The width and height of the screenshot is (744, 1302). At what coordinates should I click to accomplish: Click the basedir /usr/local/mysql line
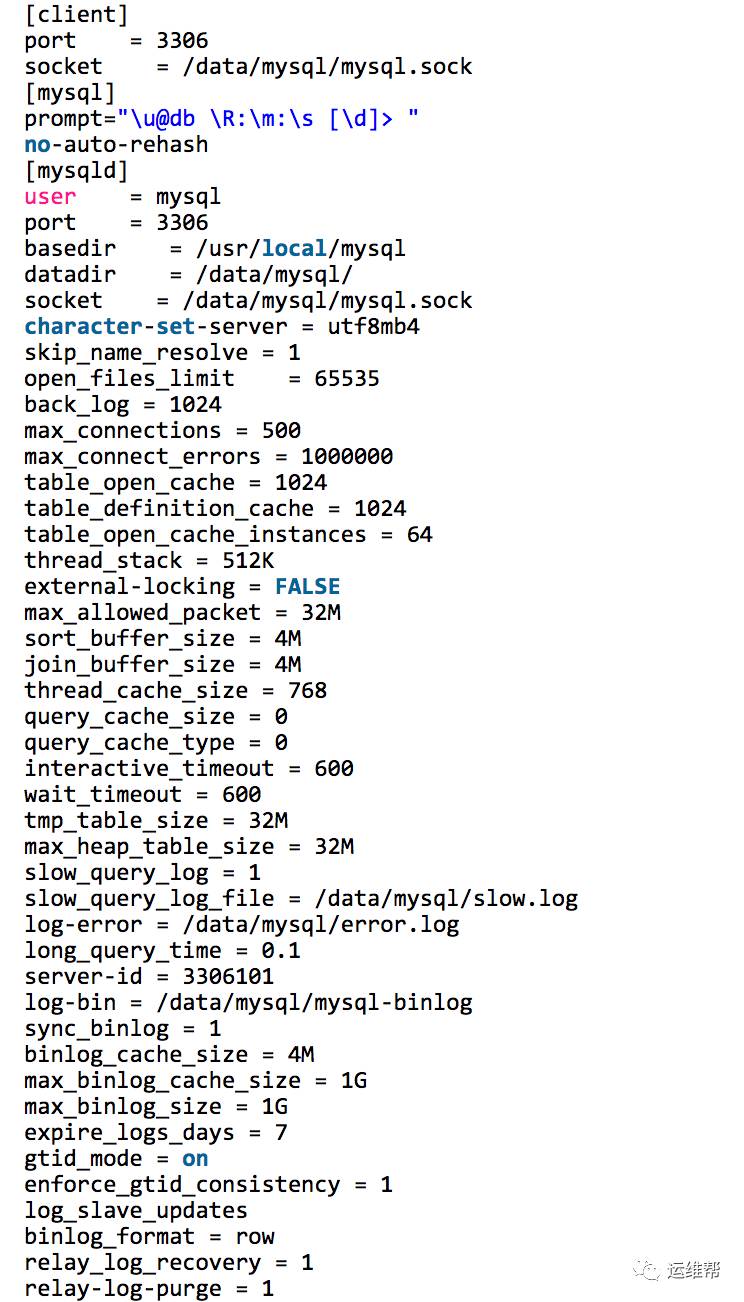(215, 249)
